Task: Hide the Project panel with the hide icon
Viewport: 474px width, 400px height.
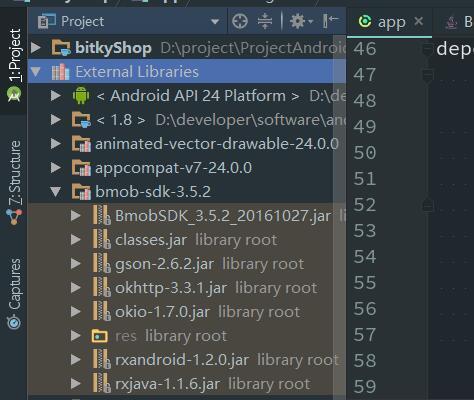Action: tap(330, 21)
